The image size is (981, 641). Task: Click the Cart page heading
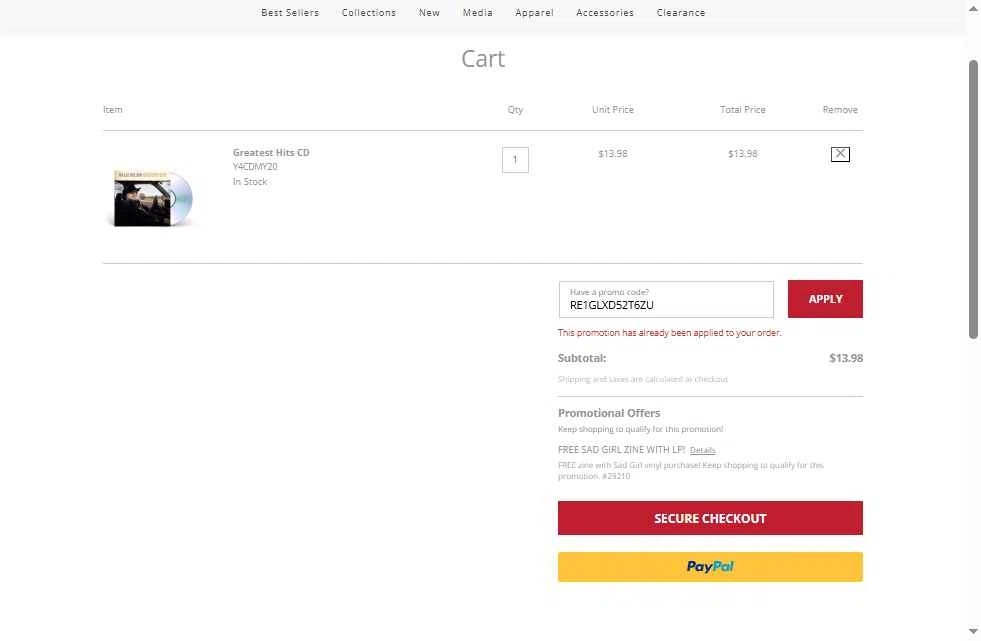(x=483, y=59)
